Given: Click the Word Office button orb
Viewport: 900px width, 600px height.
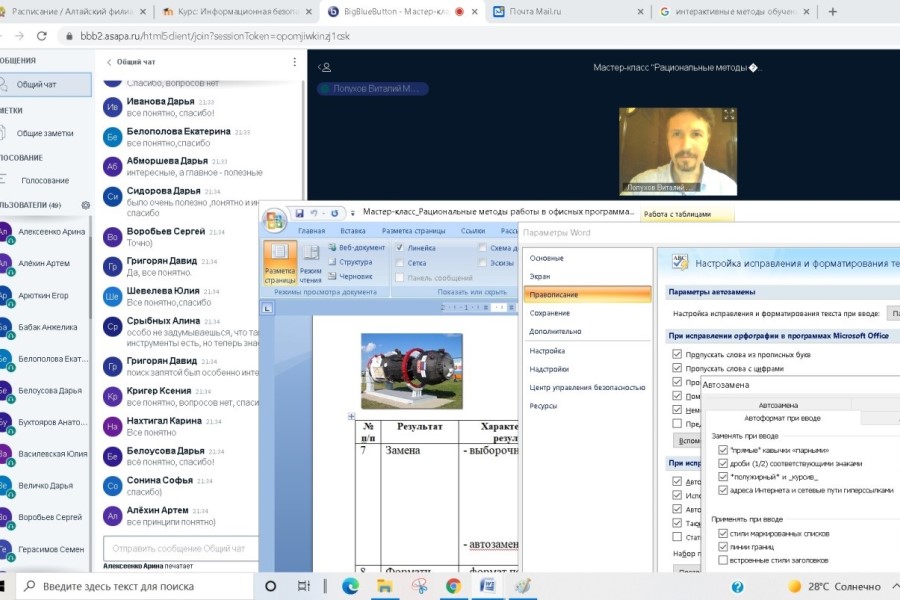Looking at the screenshot, I should (275, 220).
